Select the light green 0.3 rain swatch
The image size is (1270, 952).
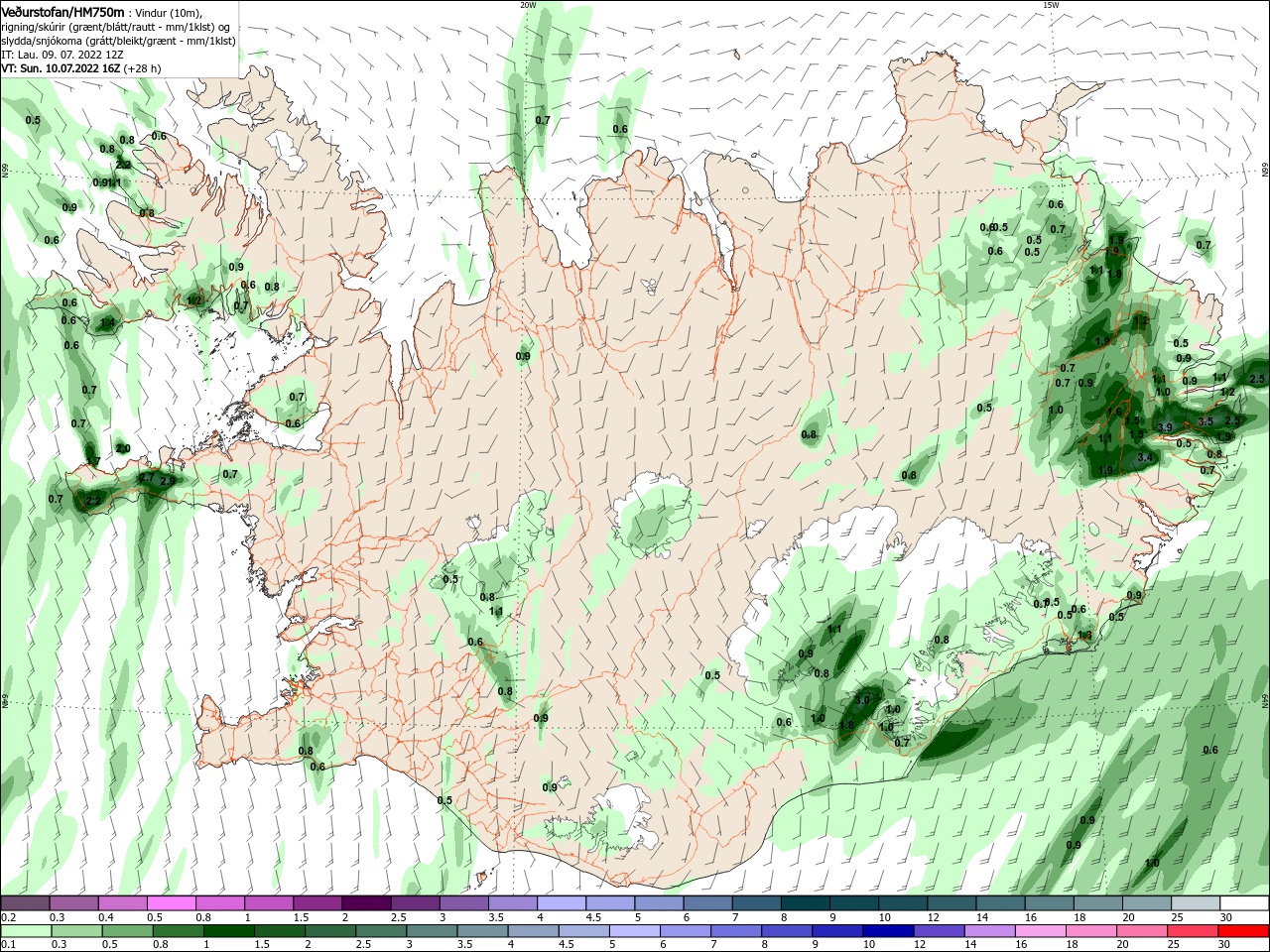pos(76,932)
